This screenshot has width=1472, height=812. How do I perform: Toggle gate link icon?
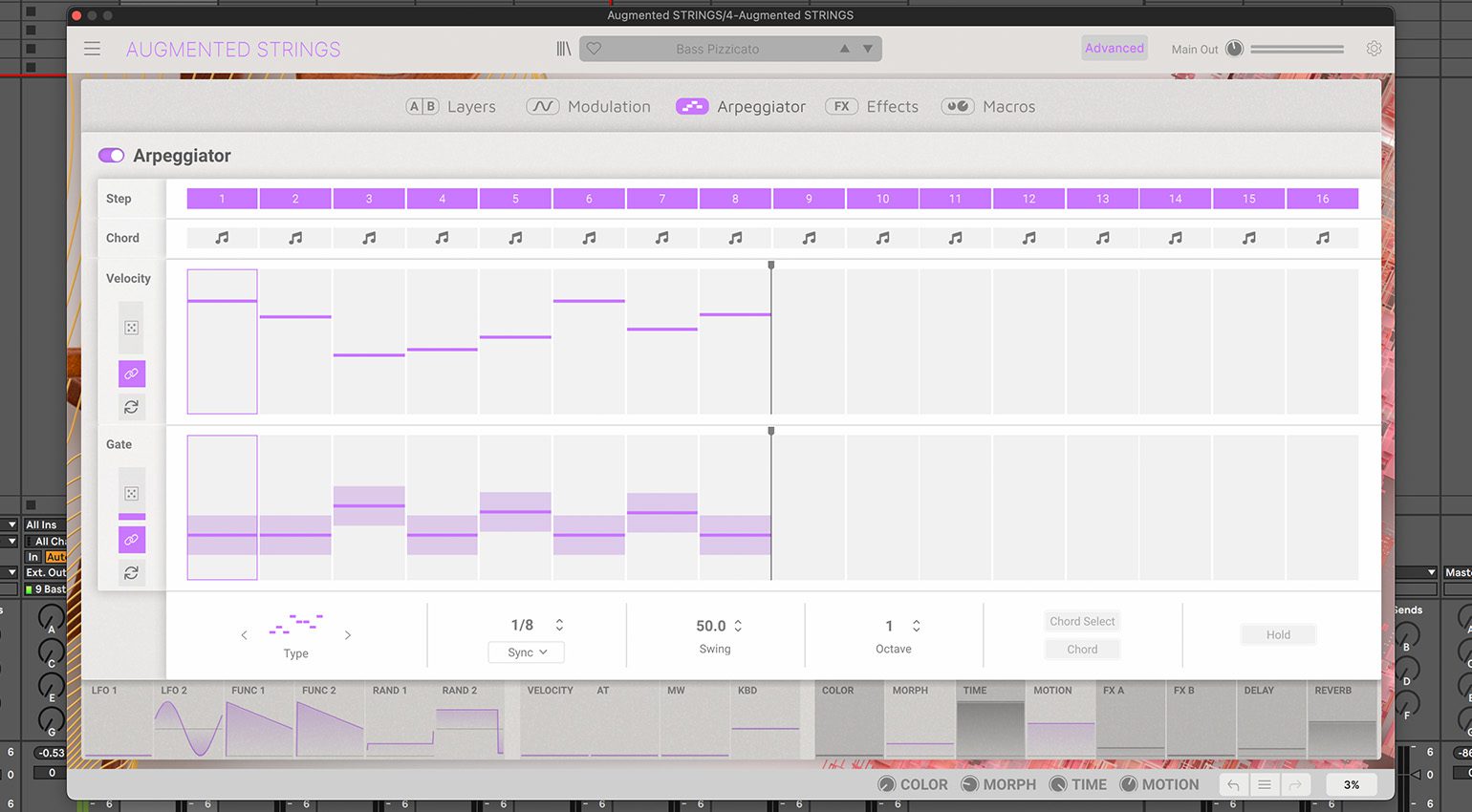coord(132,540)
